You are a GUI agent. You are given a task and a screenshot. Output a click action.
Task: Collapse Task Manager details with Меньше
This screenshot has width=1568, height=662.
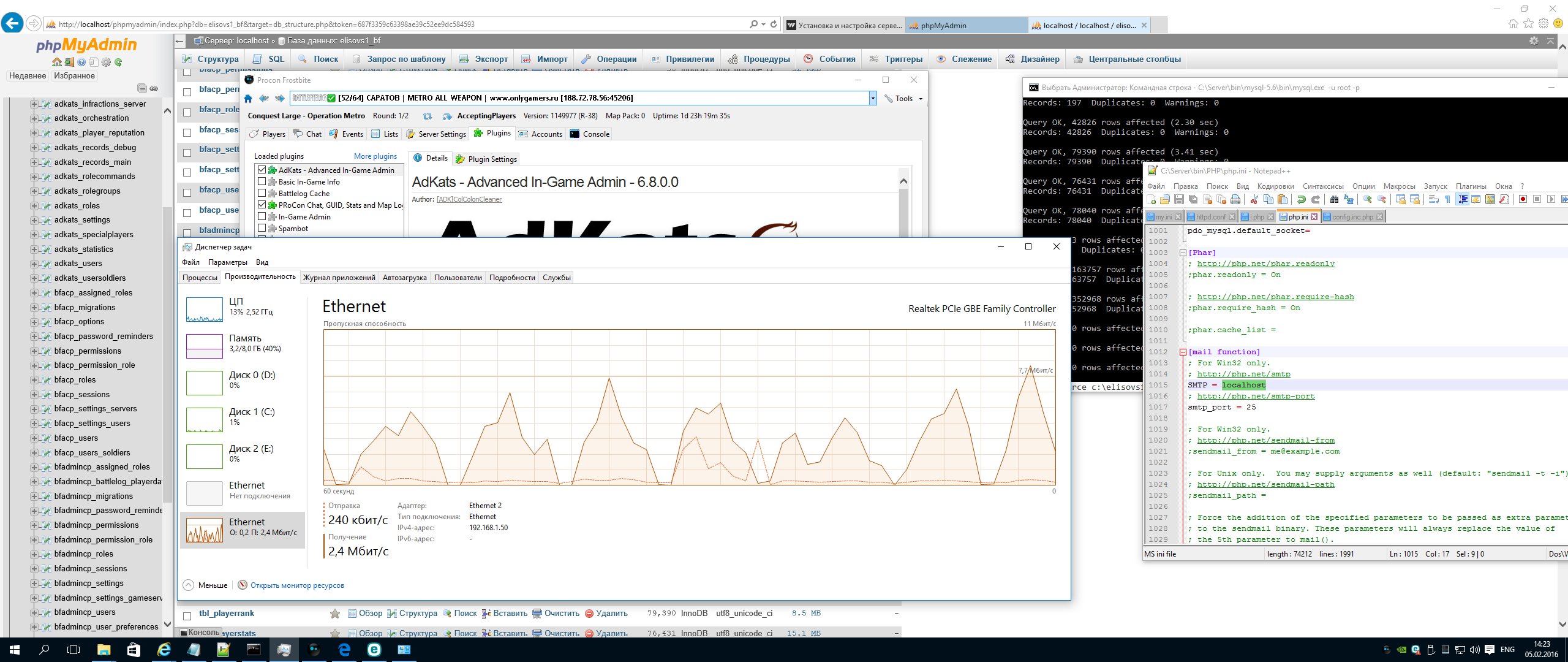coord(206,585)
